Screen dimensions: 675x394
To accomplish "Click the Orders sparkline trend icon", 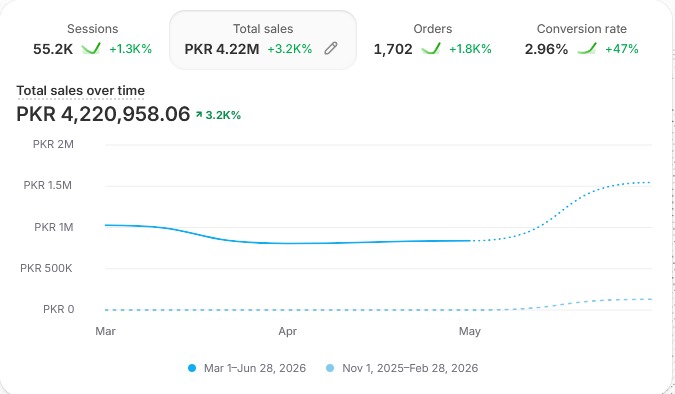I will coord(431,48).
